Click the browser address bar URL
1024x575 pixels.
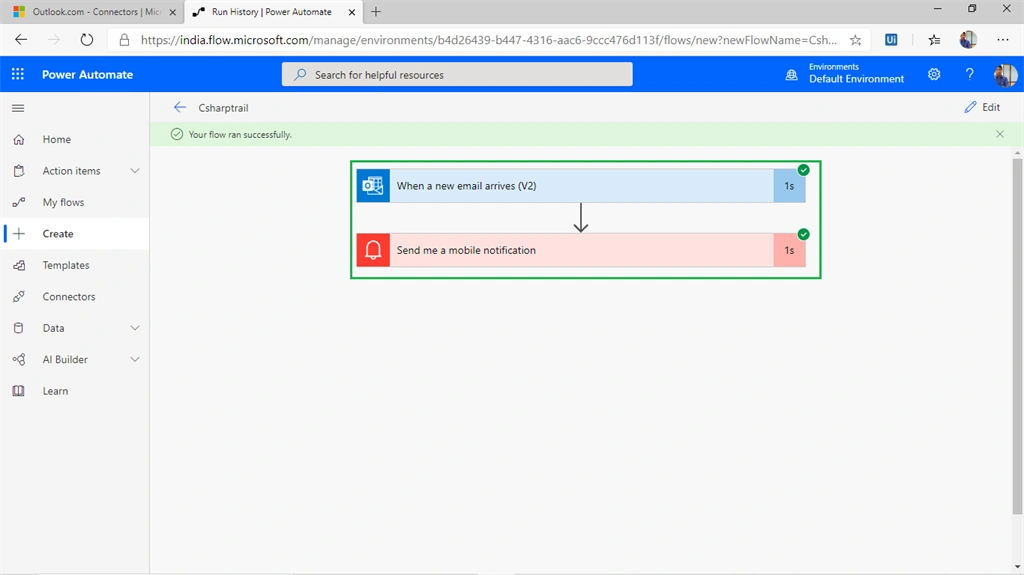point(488,40)
